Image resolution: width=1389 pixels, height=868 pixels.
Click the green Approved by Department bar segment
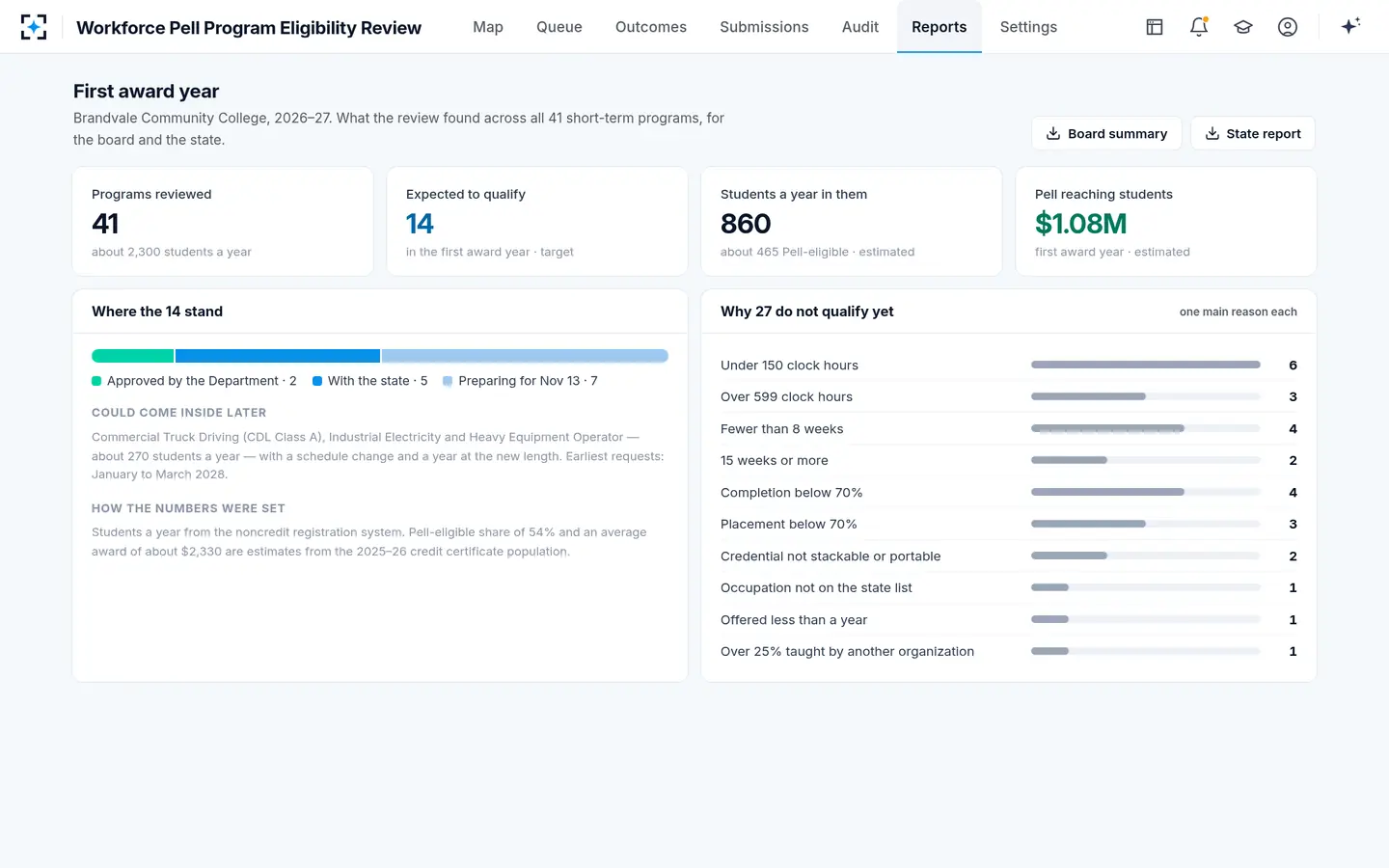[132, 356]
